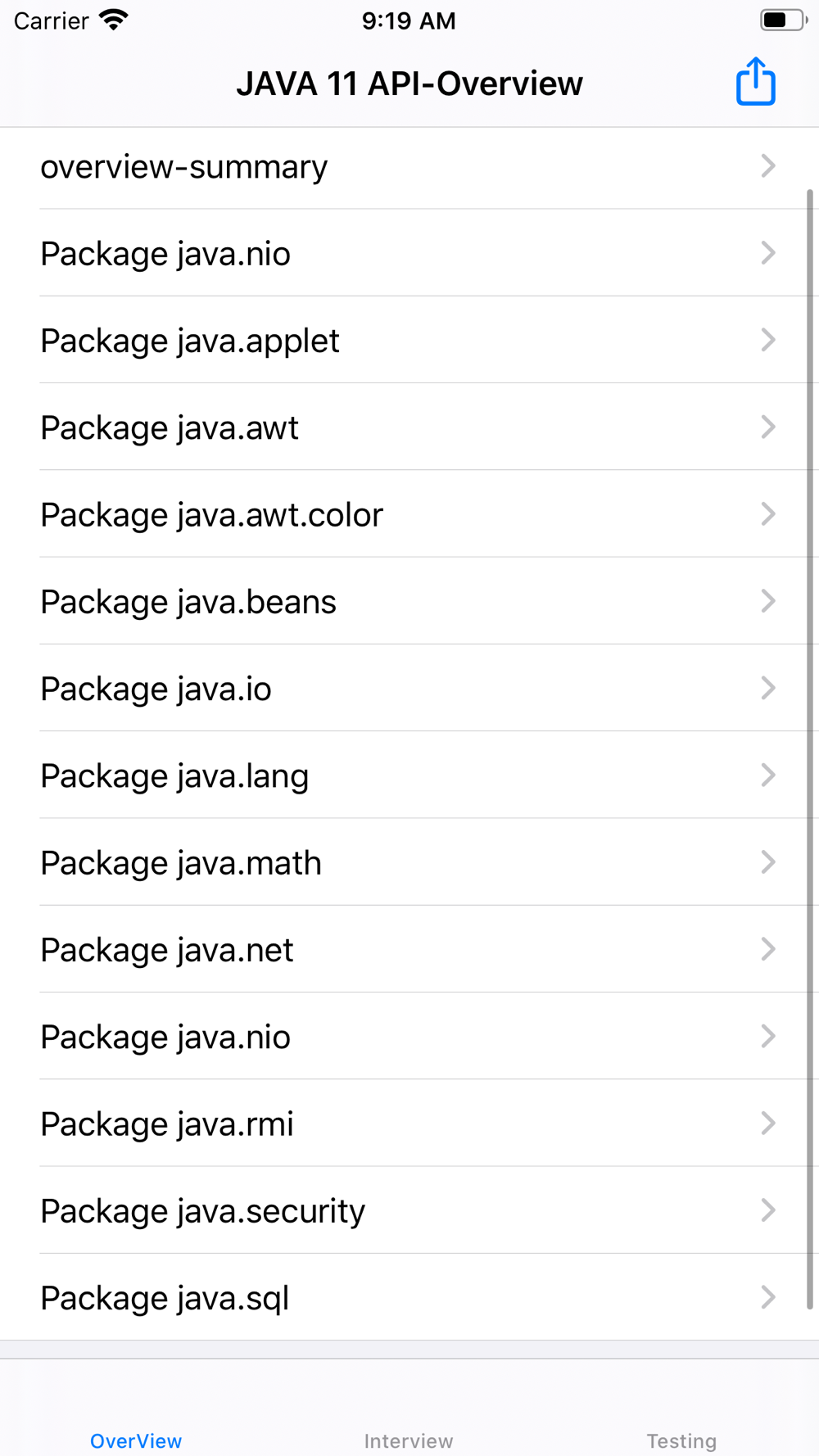
Task: Select Package java.lang
Action: [x=409, y=775]
